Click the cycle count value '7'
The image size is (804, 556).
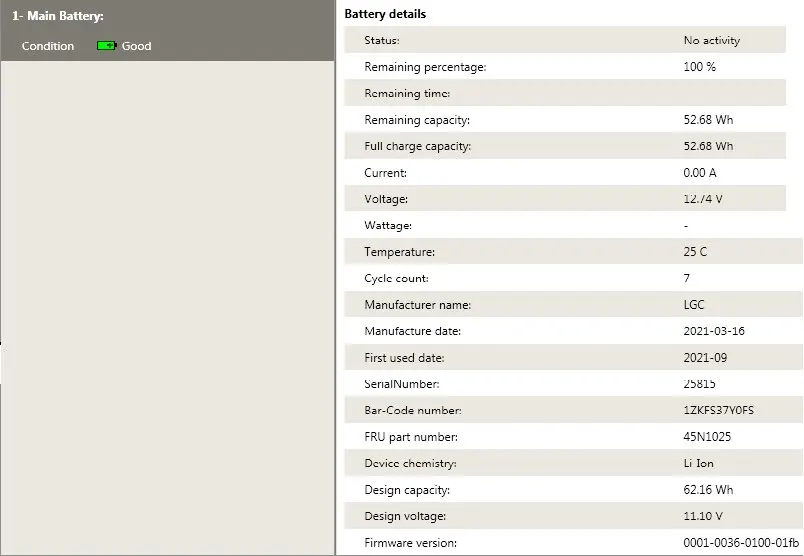[x=687, y=278]
